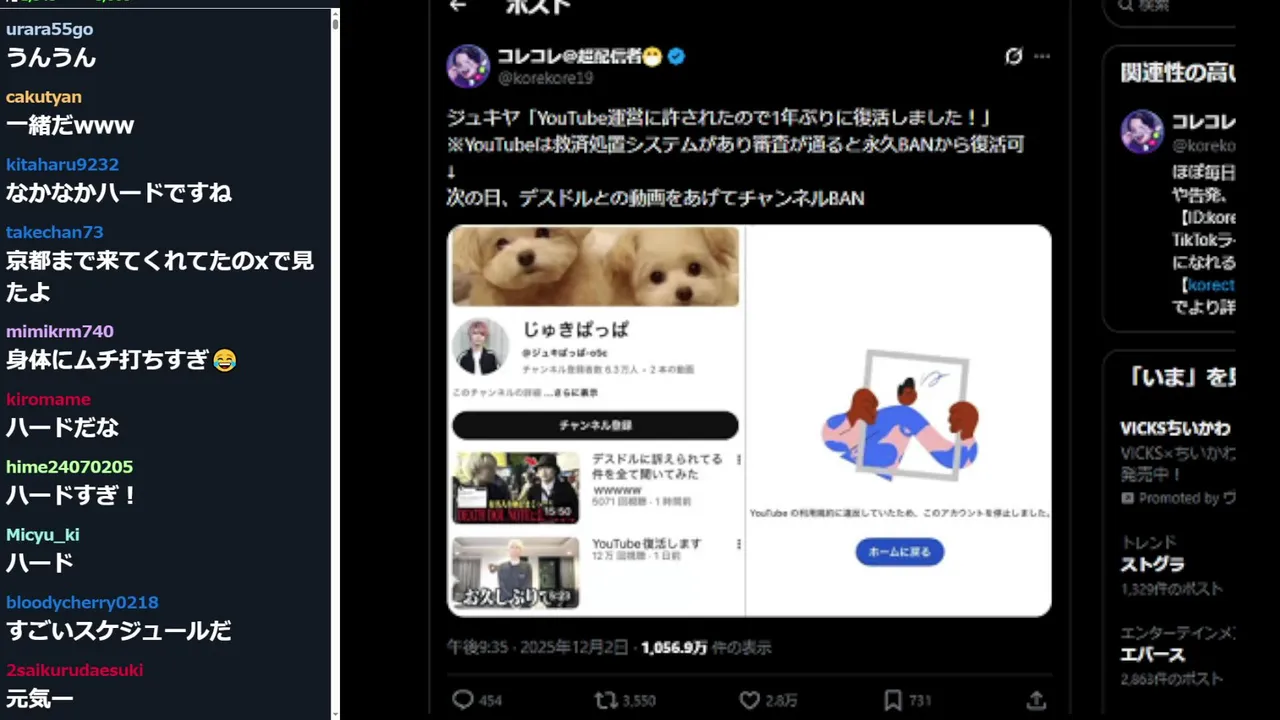Click the Grok icon beside more options
The image size is (1280, 720).
(x=1014, y=56)
